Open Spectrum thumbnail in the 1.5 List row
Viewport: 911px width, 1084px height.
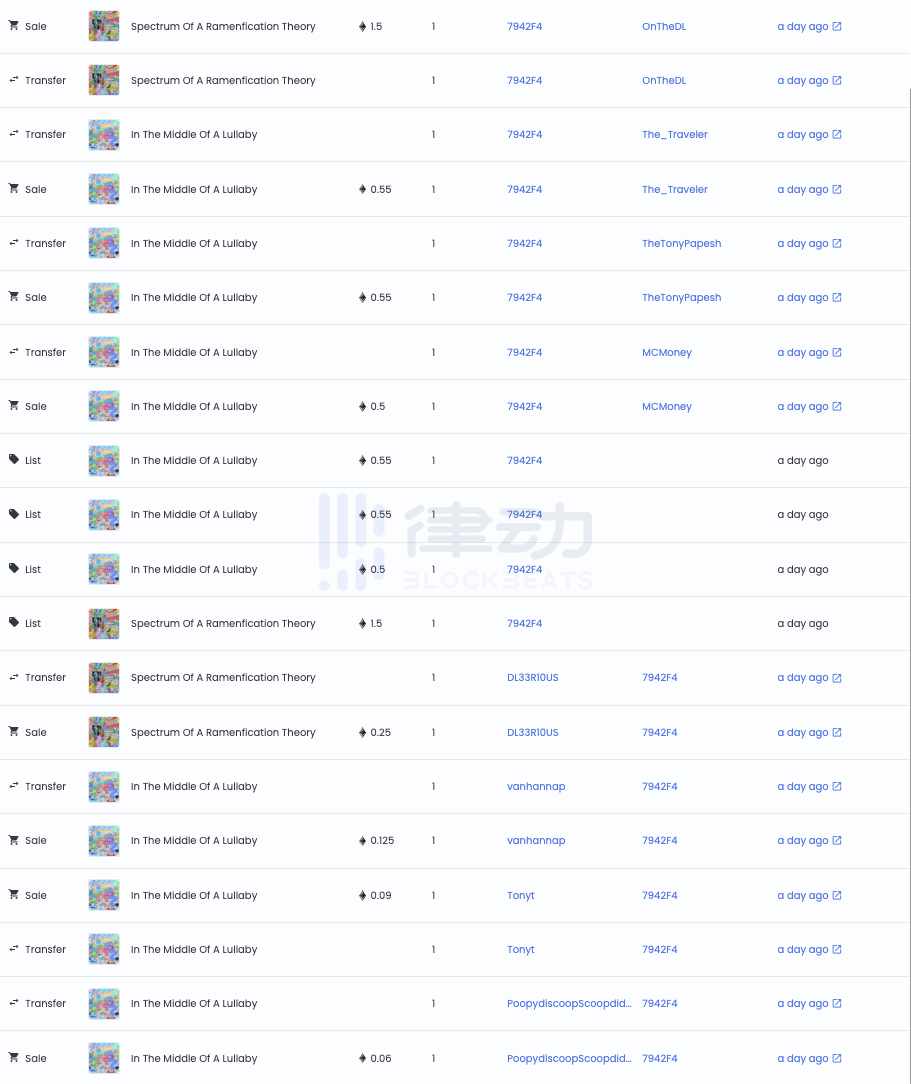(104, 623)
